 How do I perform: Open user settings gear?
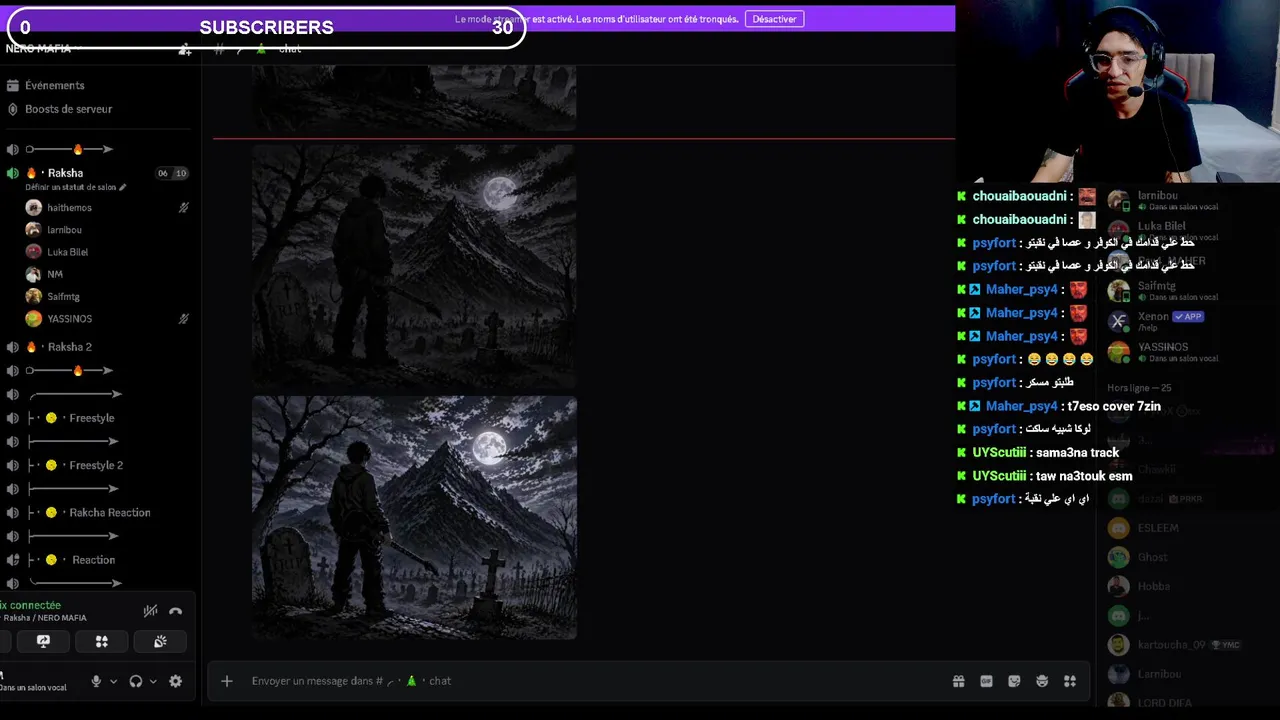coord(176,681)
